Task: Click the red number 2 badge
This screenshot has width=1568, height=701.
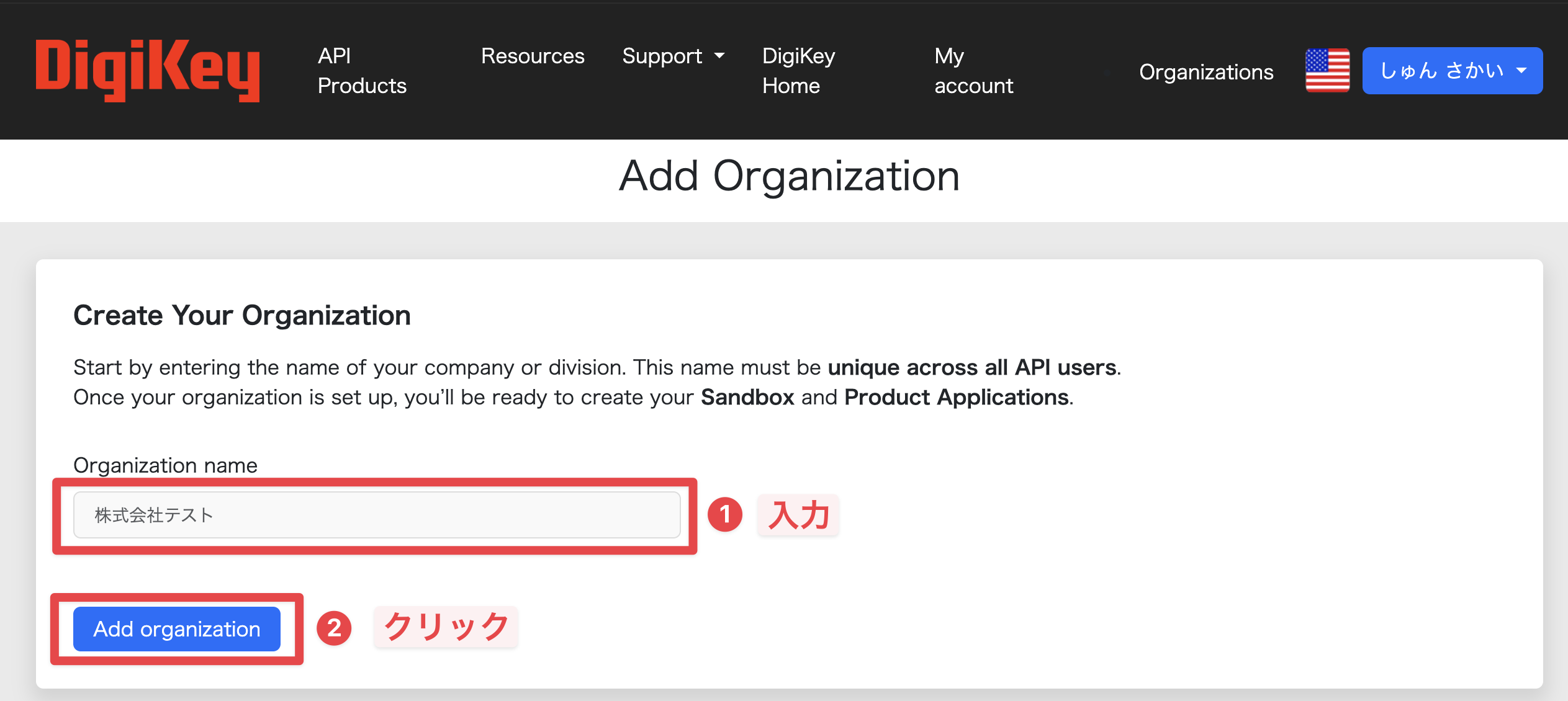Action: tap(334, 628)
